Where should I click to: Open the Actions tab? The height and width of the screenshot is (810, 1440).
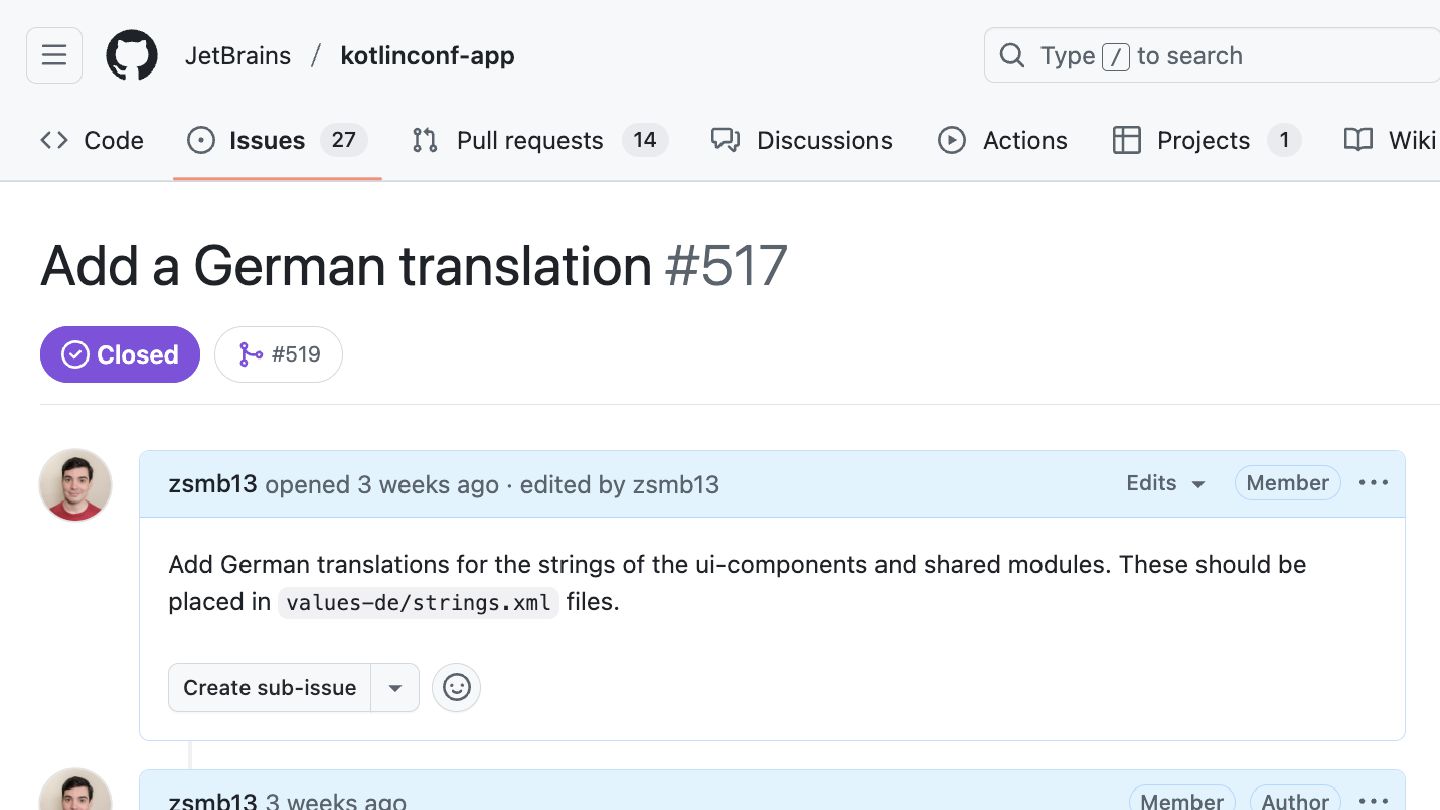pyautogui.click(x=1002, y=140)
